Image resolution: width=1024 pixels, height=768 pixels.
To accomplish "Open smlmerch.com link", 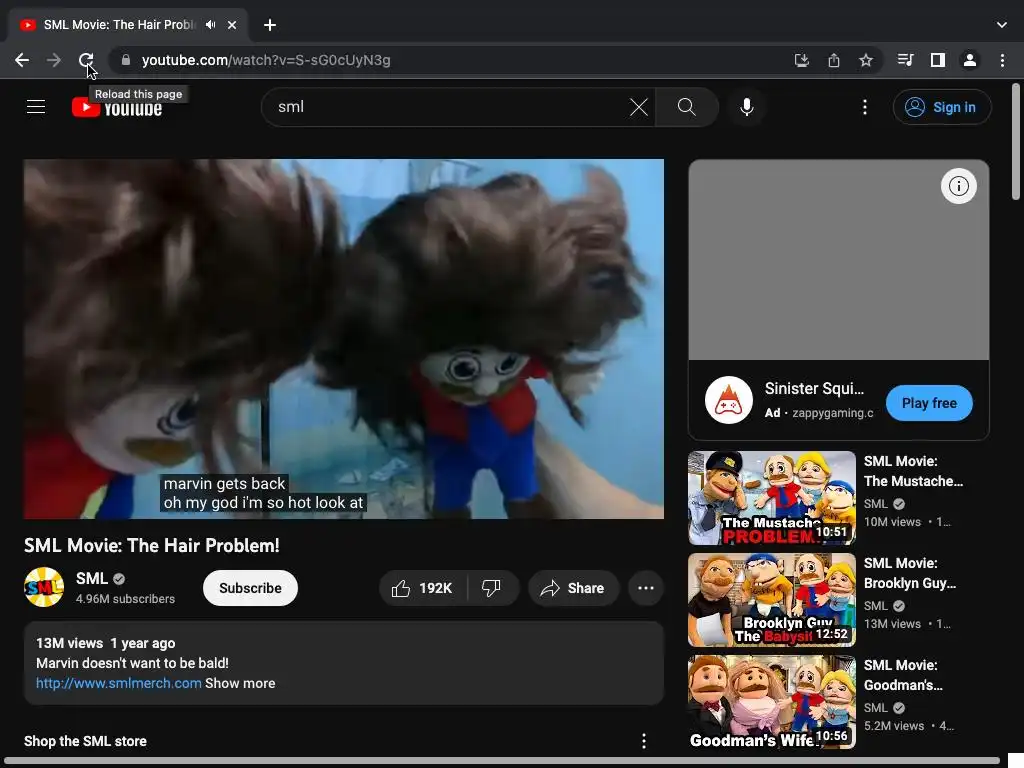I will [x=118, y=683].
